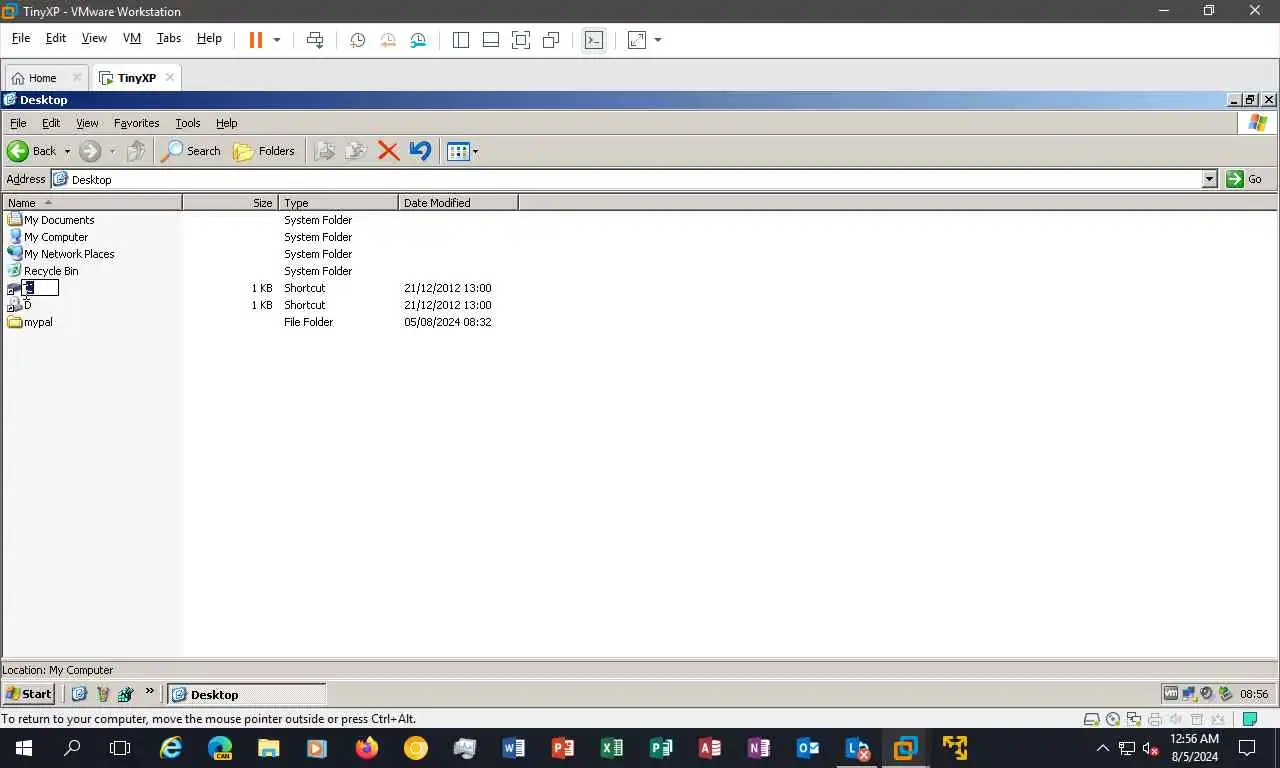
Task: Click the blue Undo arrow icon
Action: 420,151
